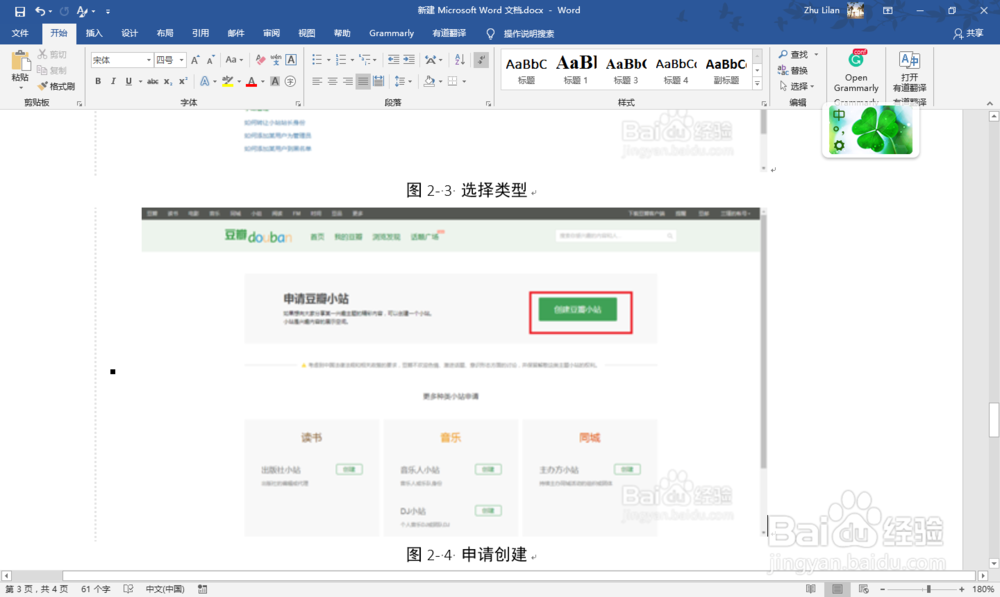This screenshot has width=1000, height=597.
Task: Switch to the Insert (插入) tab
Action: point(94,33)
